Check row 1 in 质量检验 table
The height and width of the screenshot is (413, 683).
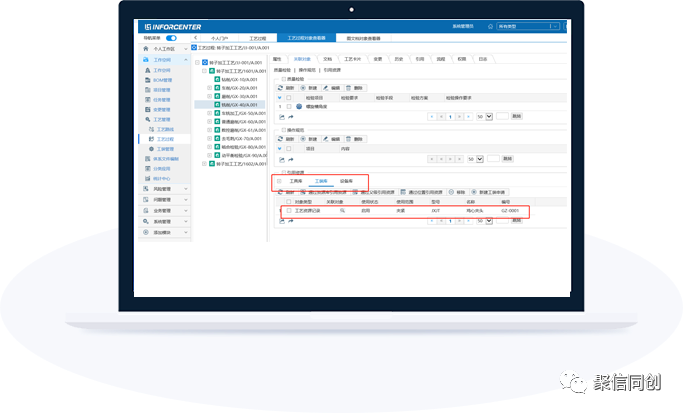click(x=288, y=106)
